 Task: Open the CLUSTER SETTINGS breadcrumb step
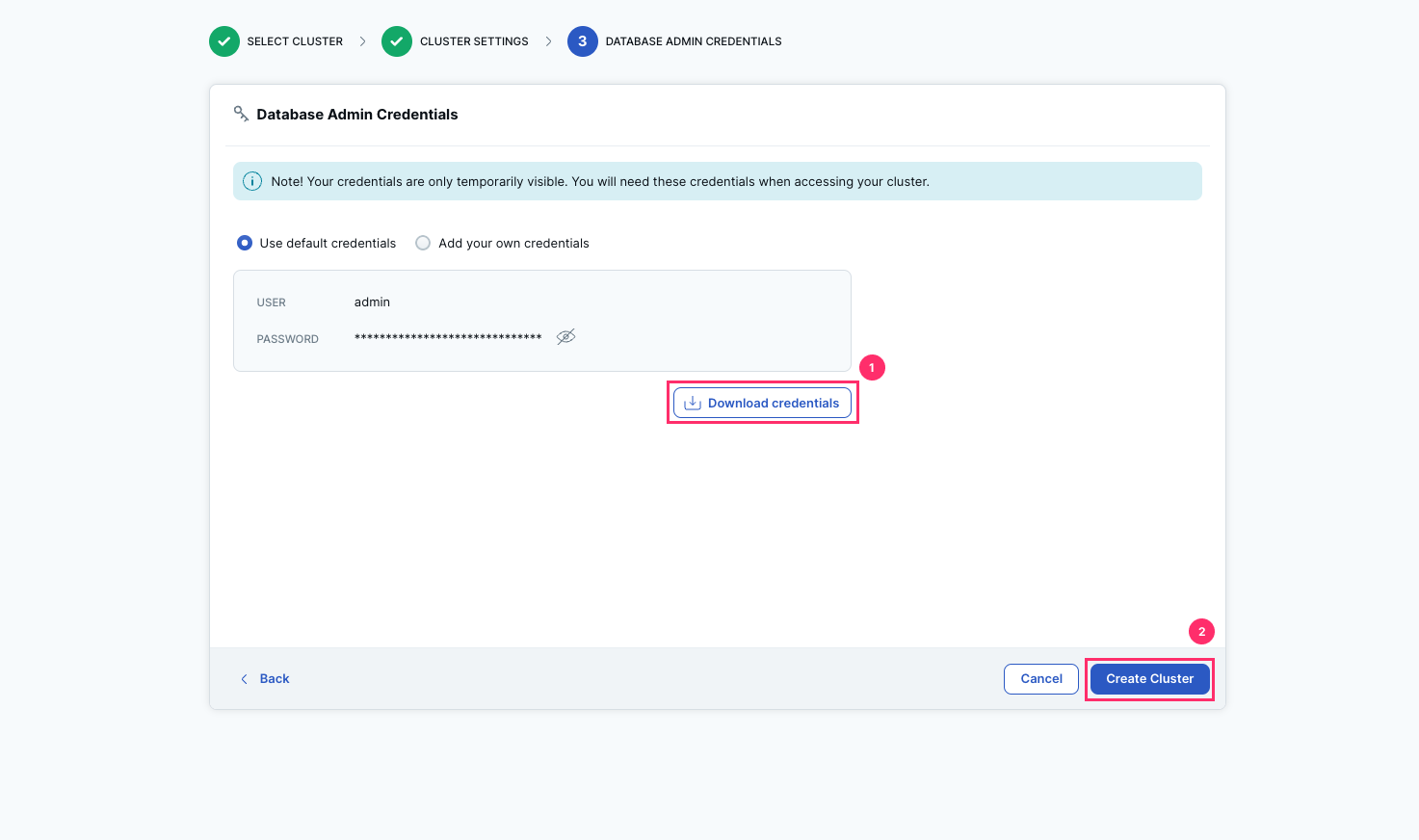point(471,40)
